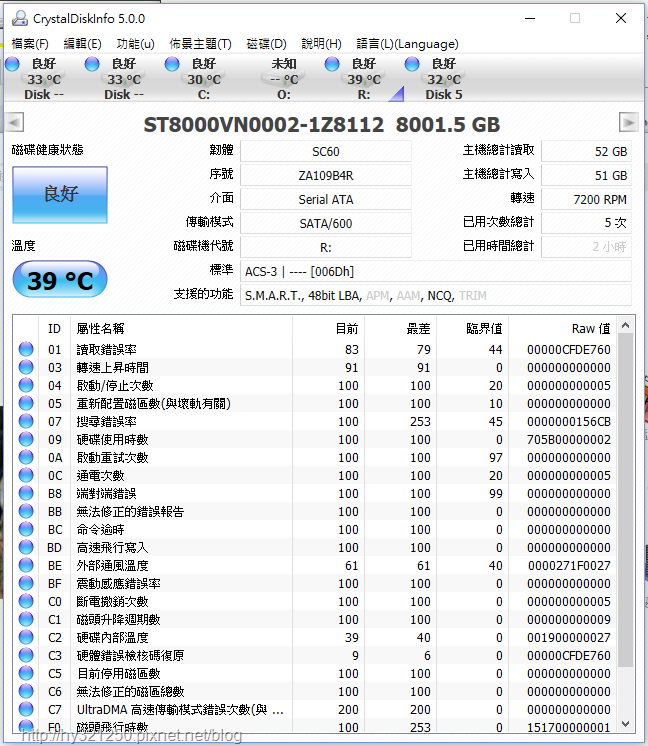Click the status orb for attribute BF
The width and height of the screenshot is (648, 746).
tap(26, 583)
